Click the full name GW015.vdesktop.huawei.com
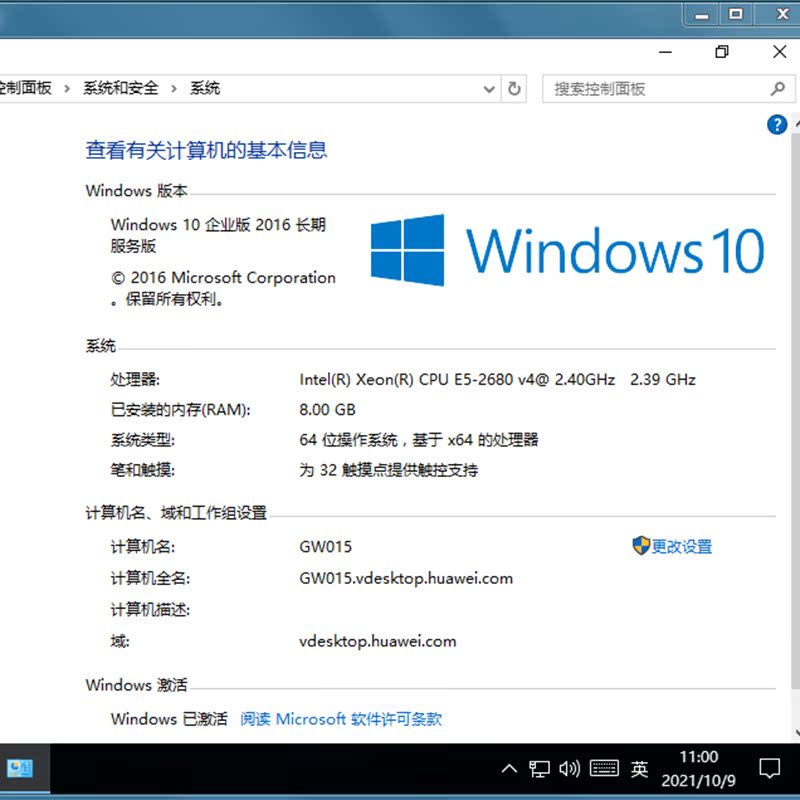 point(406,578)
